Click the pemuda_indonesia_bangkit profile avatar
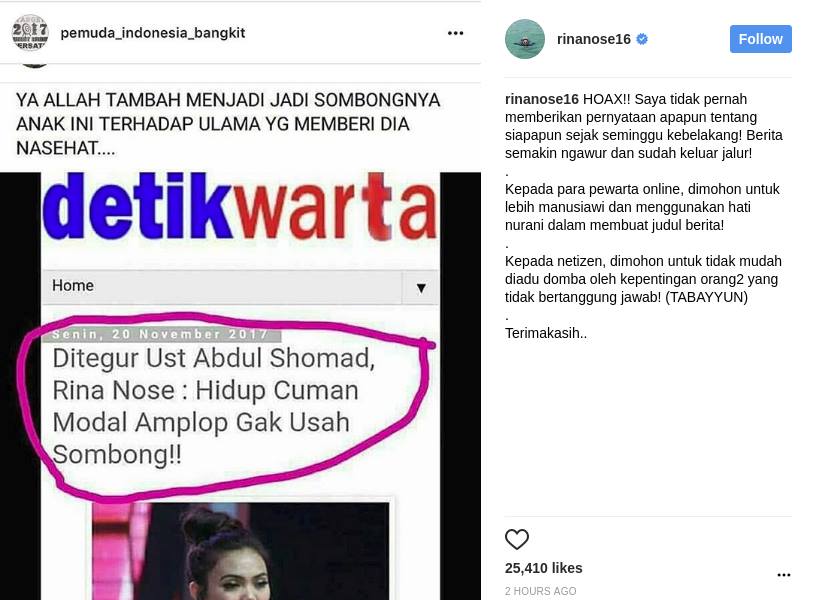The image size is (814, 600). (30, 33)
